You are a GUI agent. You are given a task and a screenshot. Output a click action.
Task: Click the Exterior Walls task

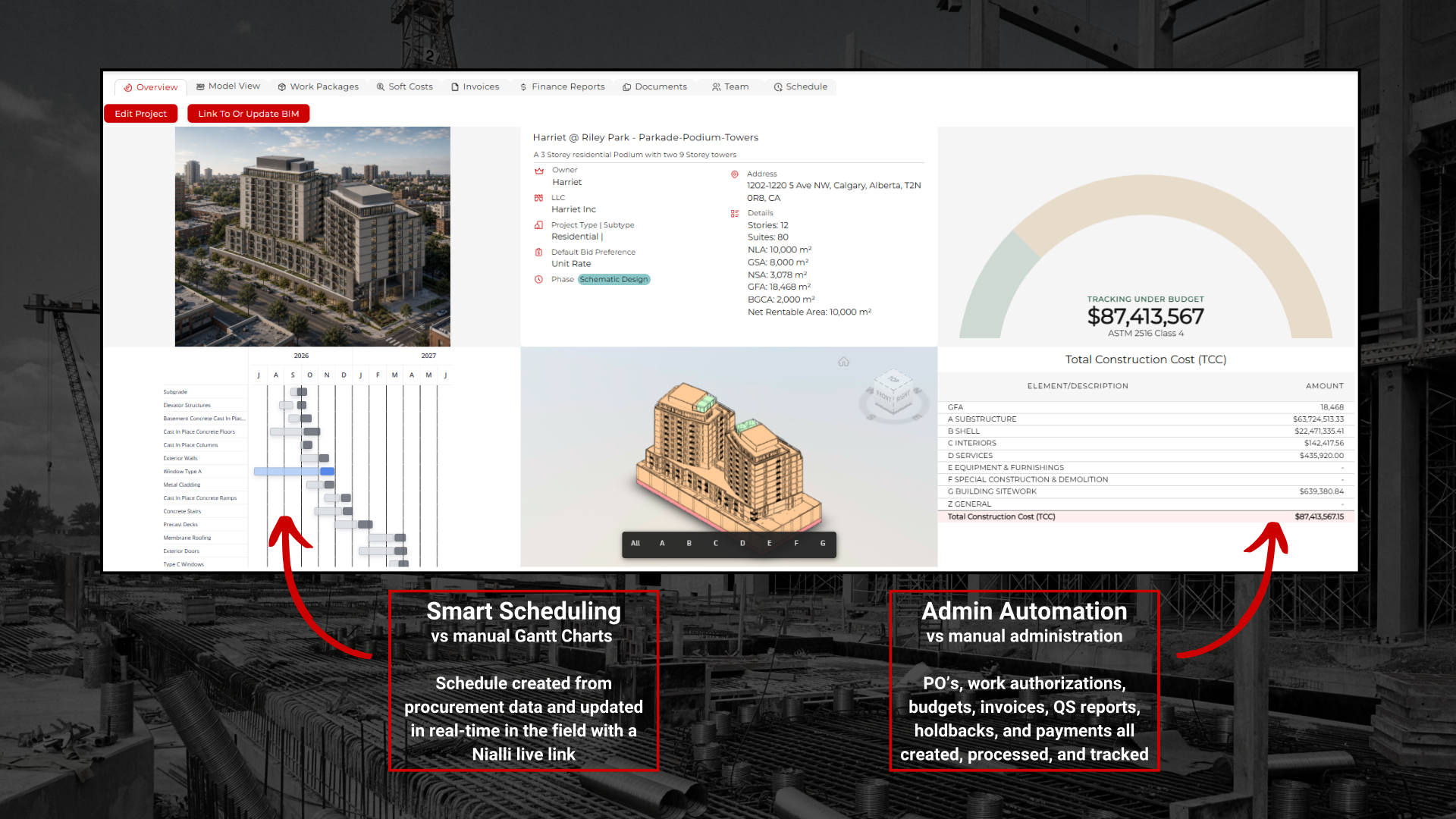[x=180, y=458]
